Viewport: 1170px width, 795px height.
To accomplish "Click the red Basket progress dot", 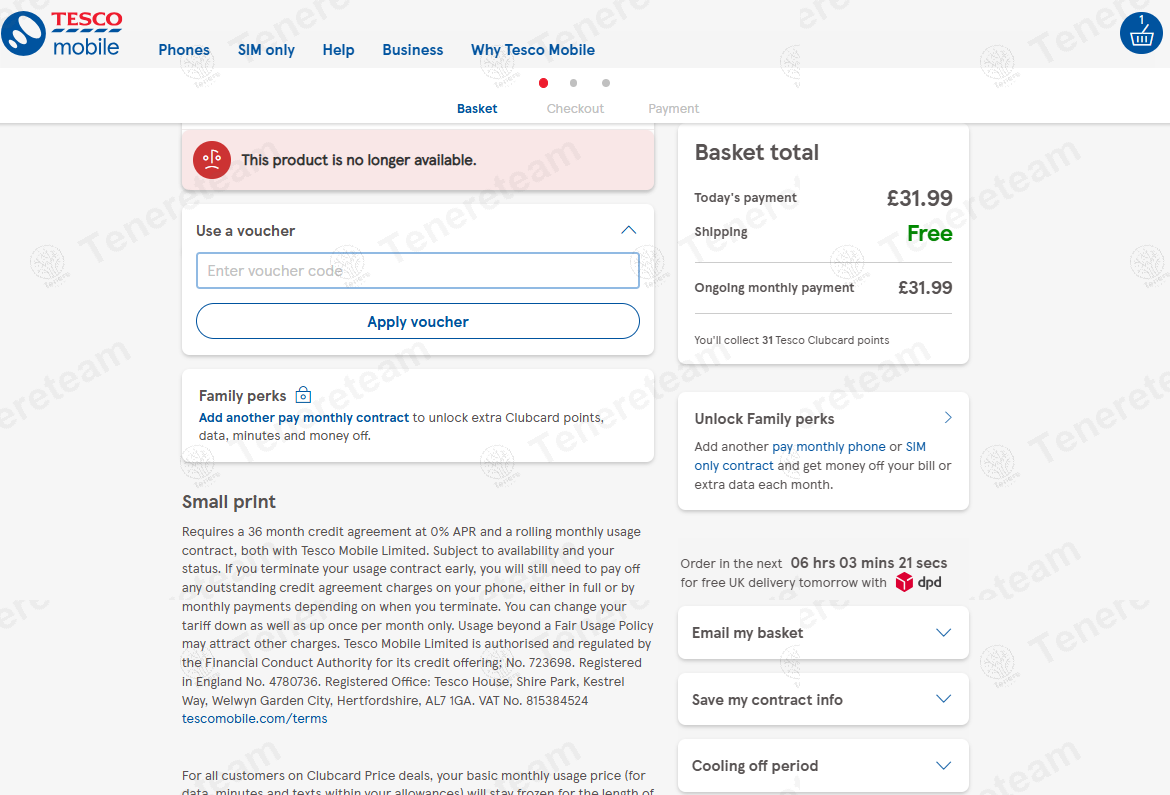I will click(x=543, y=83).
